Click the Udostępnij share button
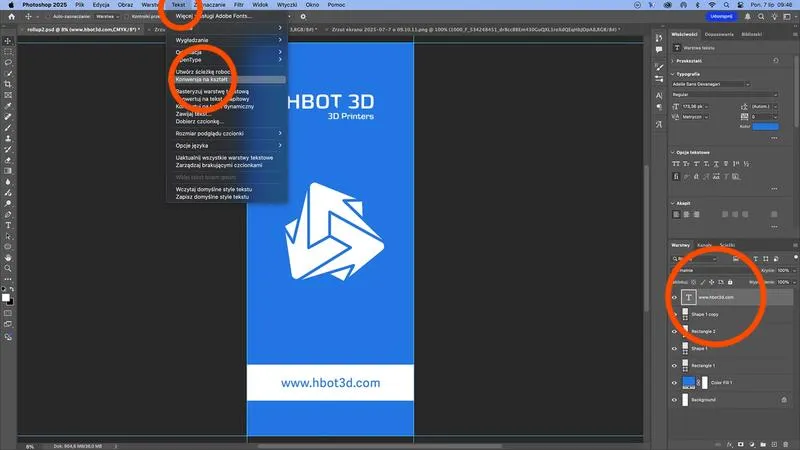This screenshot has width=800, height=450. [x=721, y=16]
